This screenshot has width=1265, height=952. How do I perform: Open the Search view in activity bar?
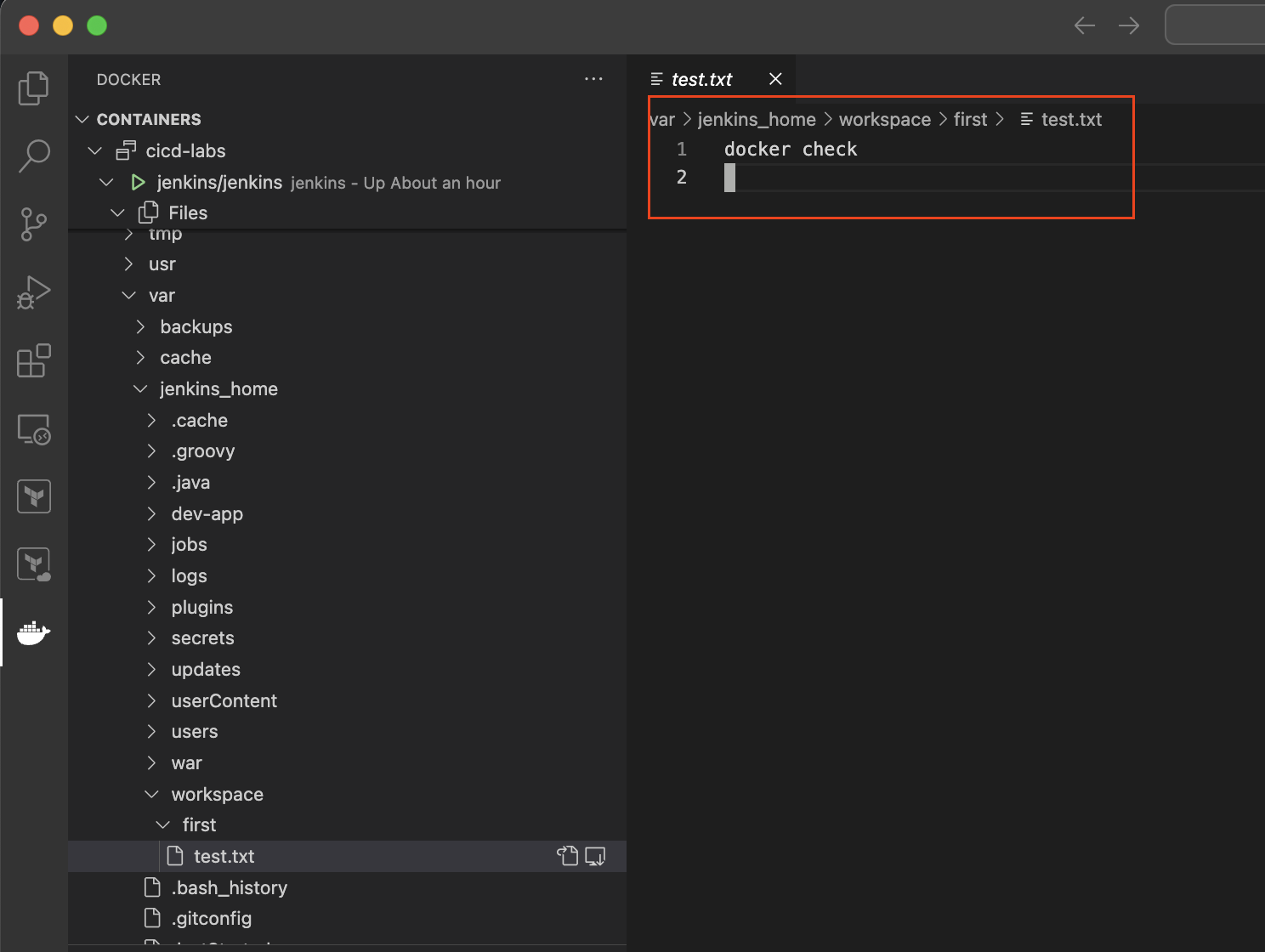point(34,156)
